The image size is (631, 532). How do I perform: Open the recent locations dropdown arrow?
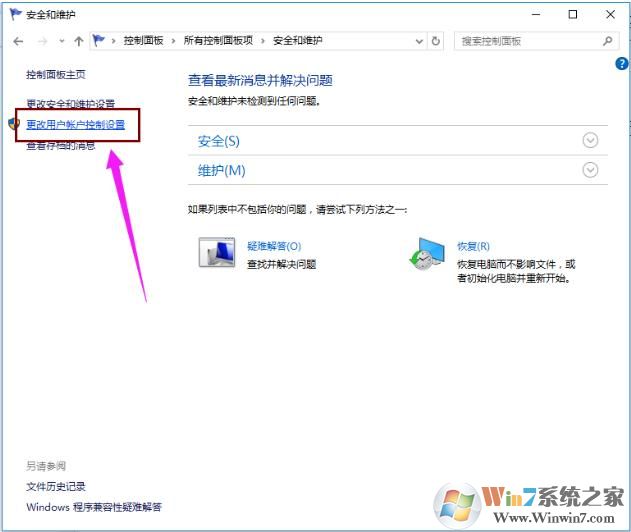click(62, 41)
